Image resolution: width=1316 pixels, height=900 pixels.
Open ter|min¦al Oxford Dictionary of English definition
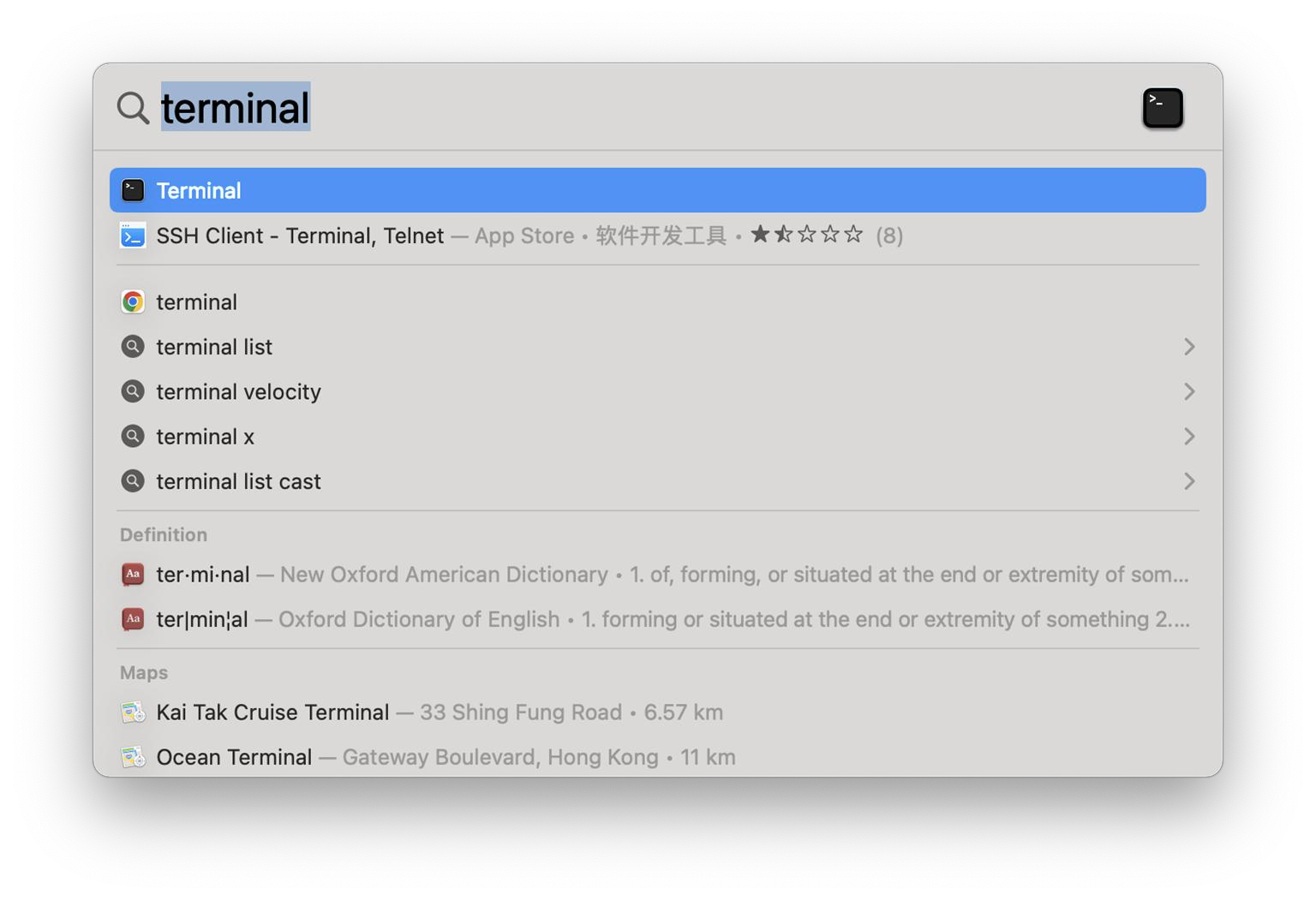658,619
